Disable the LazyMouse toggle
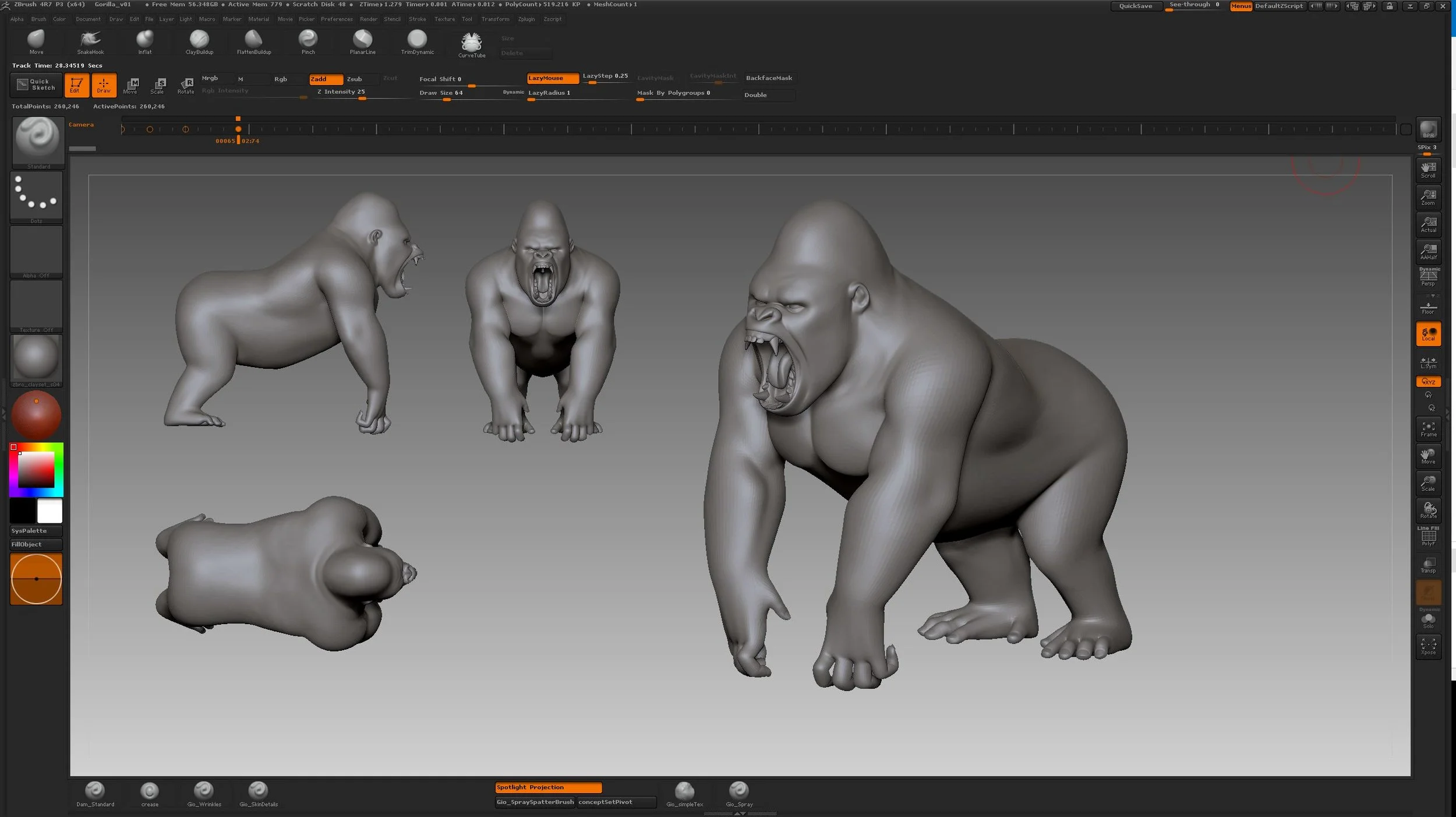Image resolution: width=1456 pixels, height=817 pixels. tap(552, 78)
